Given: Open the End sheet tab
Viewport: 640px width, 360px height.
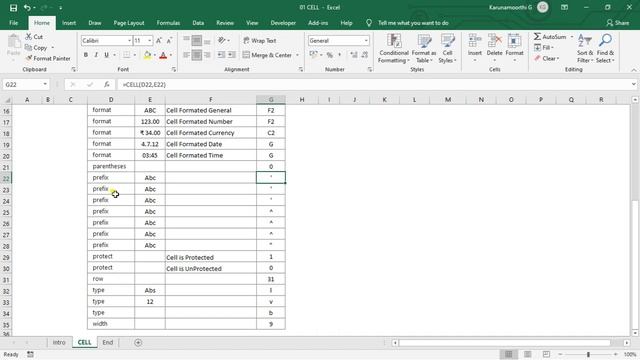Looking at the screenshot, I should point(108,342).
